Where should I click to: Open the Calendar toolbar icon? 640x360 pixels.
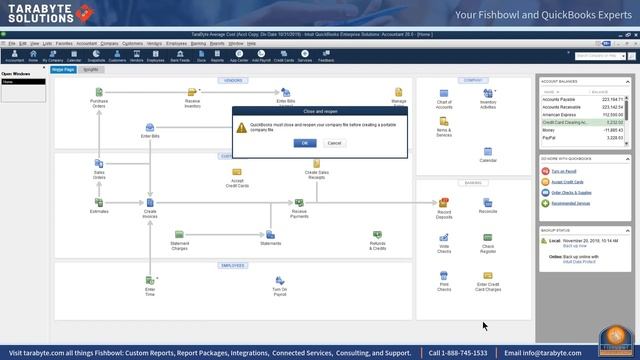coord(74,56)
